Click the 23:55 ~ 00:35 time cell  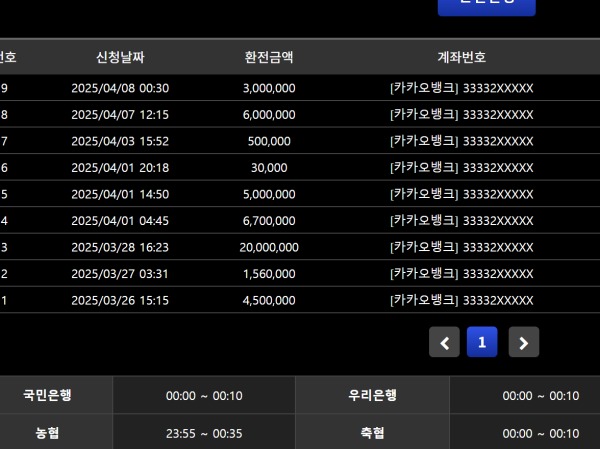coord(204,433)
